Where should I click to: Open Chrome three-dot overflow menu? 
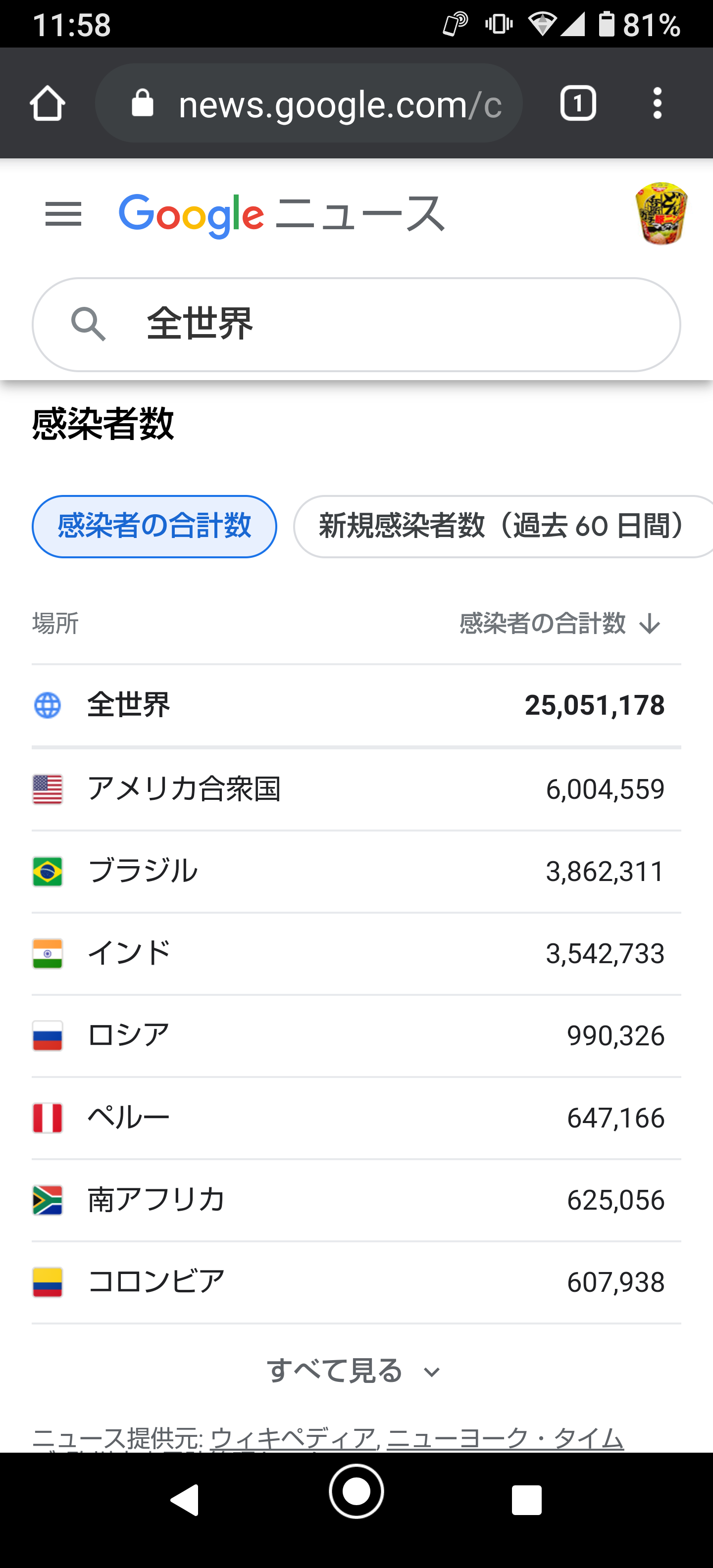tap(657, 103)
